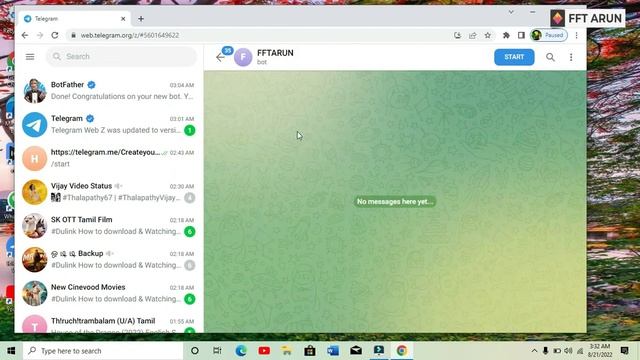Image resolution: width=640 pixels, height=360 pixels.
Task: Open a new browser tab
Action: click(141, 19)
